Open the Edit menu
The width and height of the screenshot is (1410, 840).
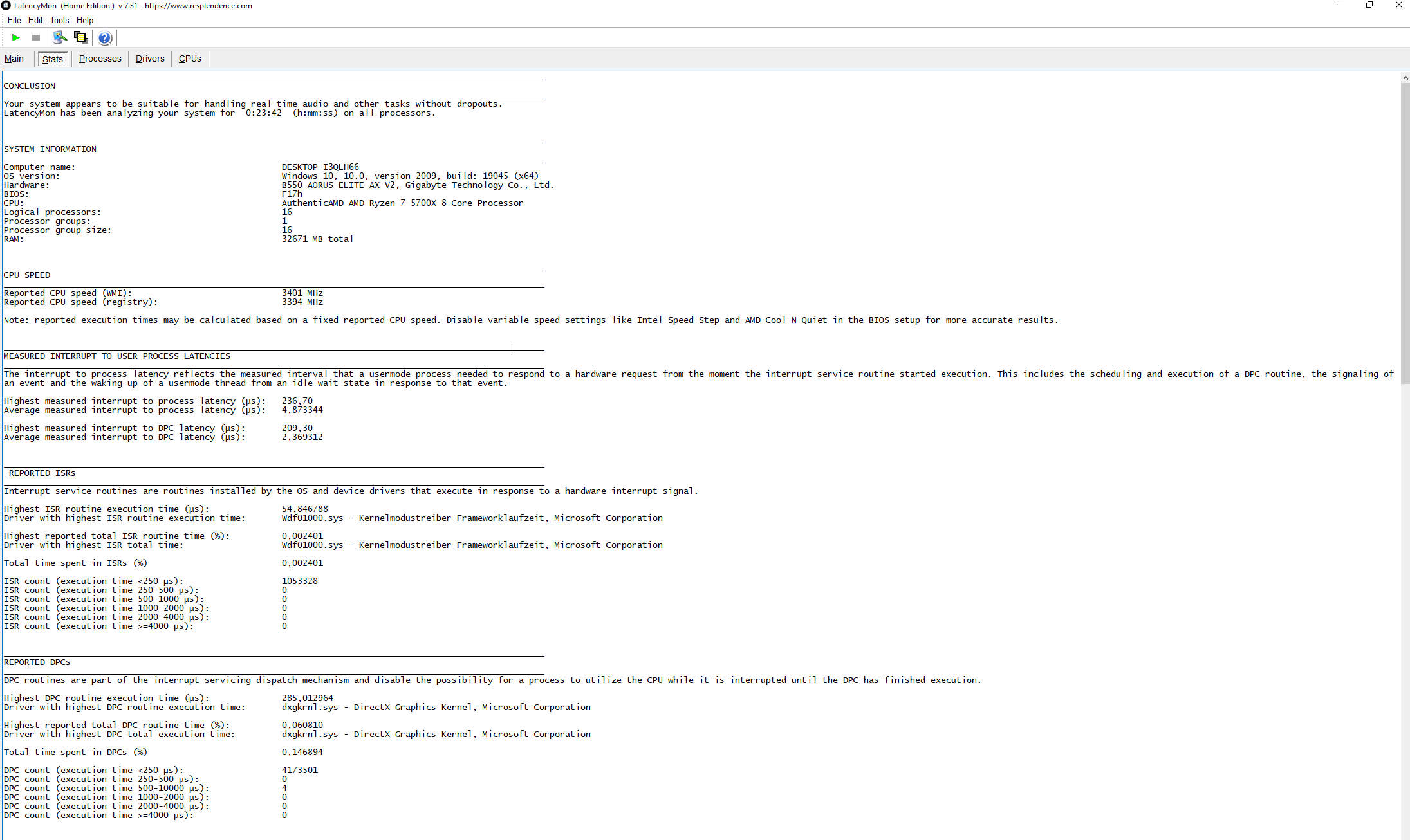coord(35,21)
